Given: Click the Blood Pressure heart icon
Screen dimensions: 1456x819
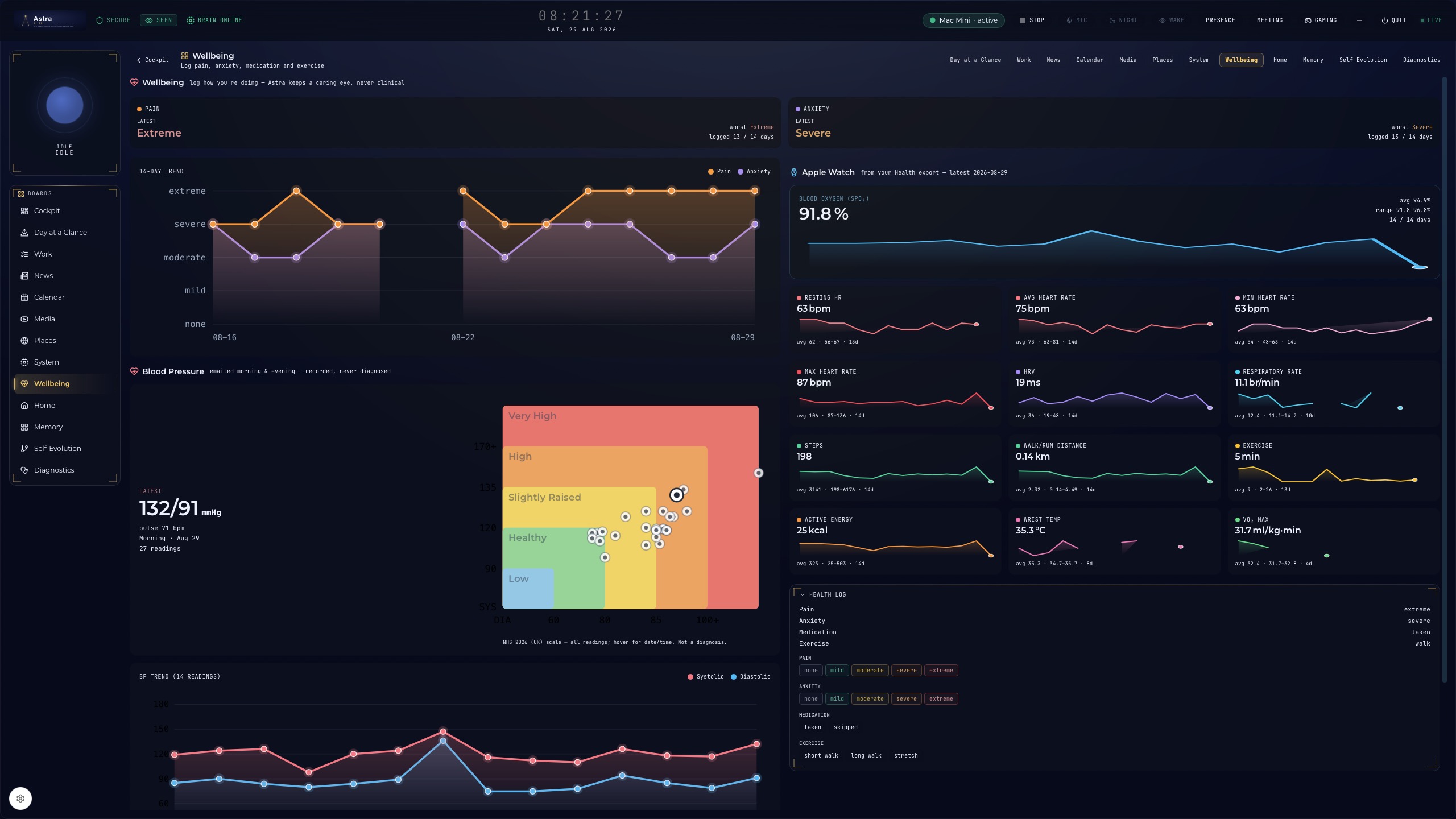Looking at the screenshot, I should coord(134,371).
